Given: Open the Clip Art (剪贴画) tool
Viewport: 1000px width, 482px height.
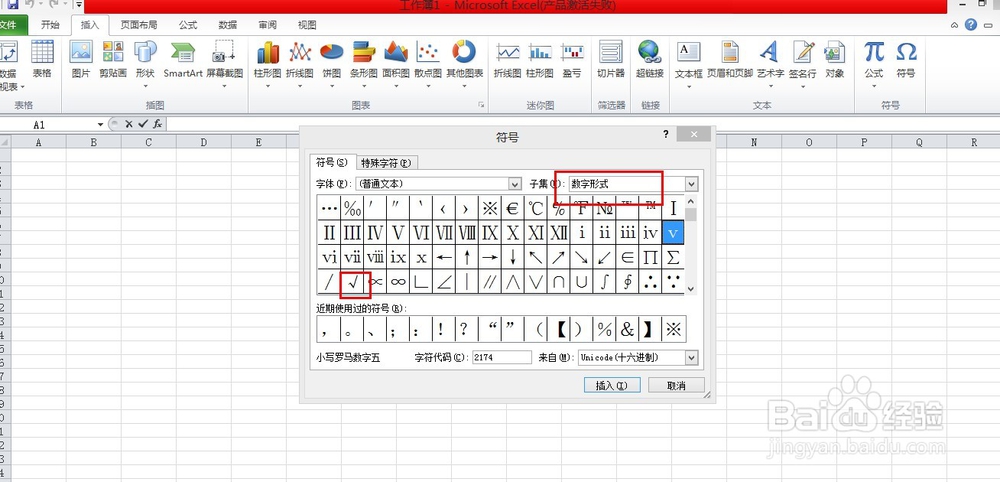Looking at the screenshot, I should pos(113,59).
